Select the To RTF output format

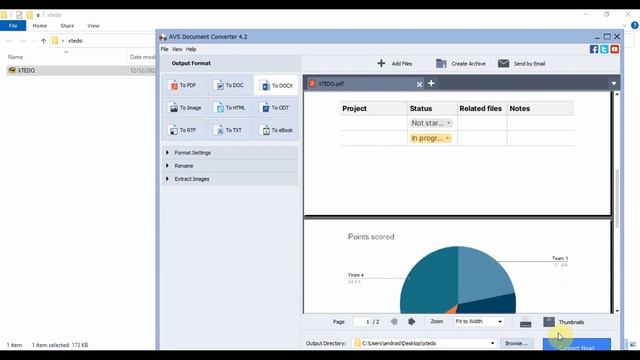pos(183,130)
